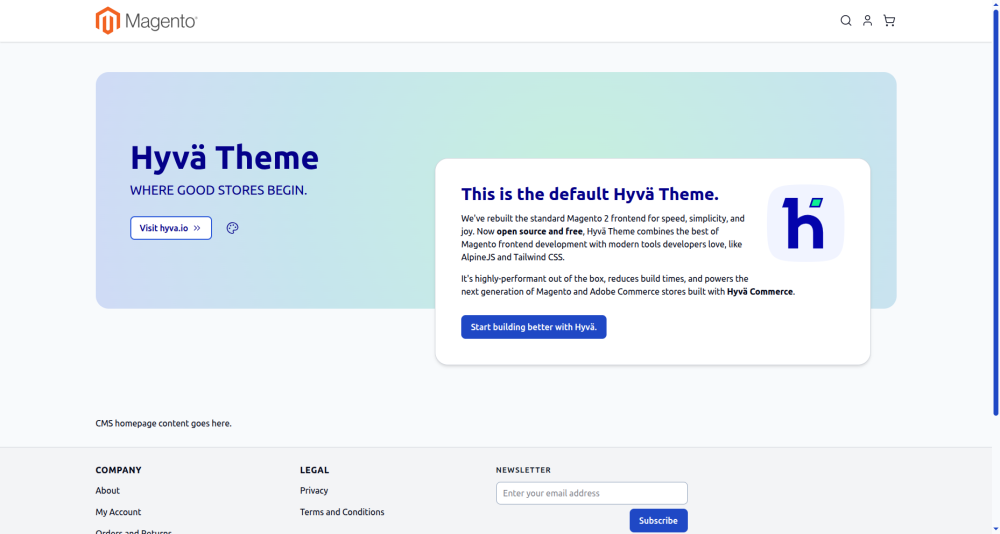Viewport: 1000px width, 534px height.
Task: Open the Terms and Conditions link
Action: 342,512
